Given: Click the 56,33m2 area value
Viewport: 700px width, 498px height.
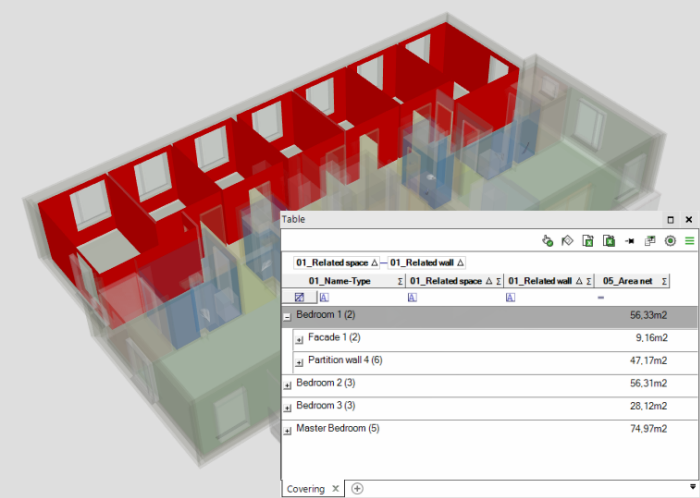Looking at the screenshot, I should point(648,315).
